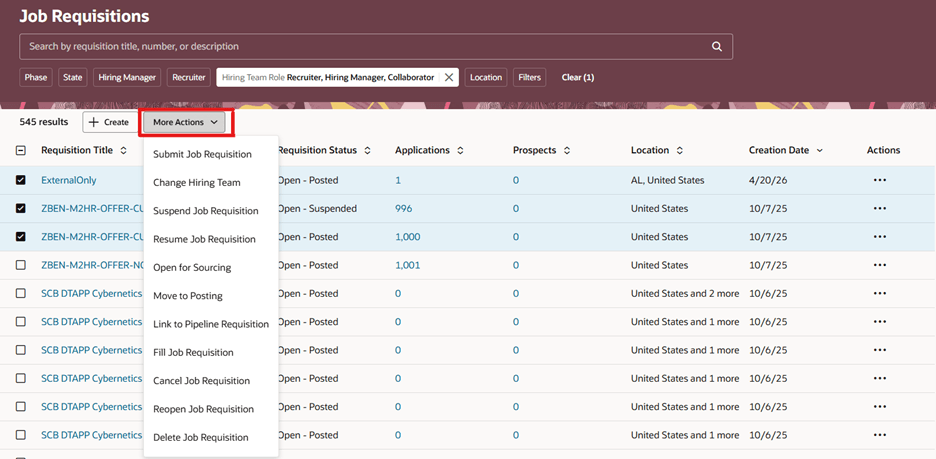Screen dimensions: 936x459
Task: Click the Actions column header
Action: click(x=883, y=150)
